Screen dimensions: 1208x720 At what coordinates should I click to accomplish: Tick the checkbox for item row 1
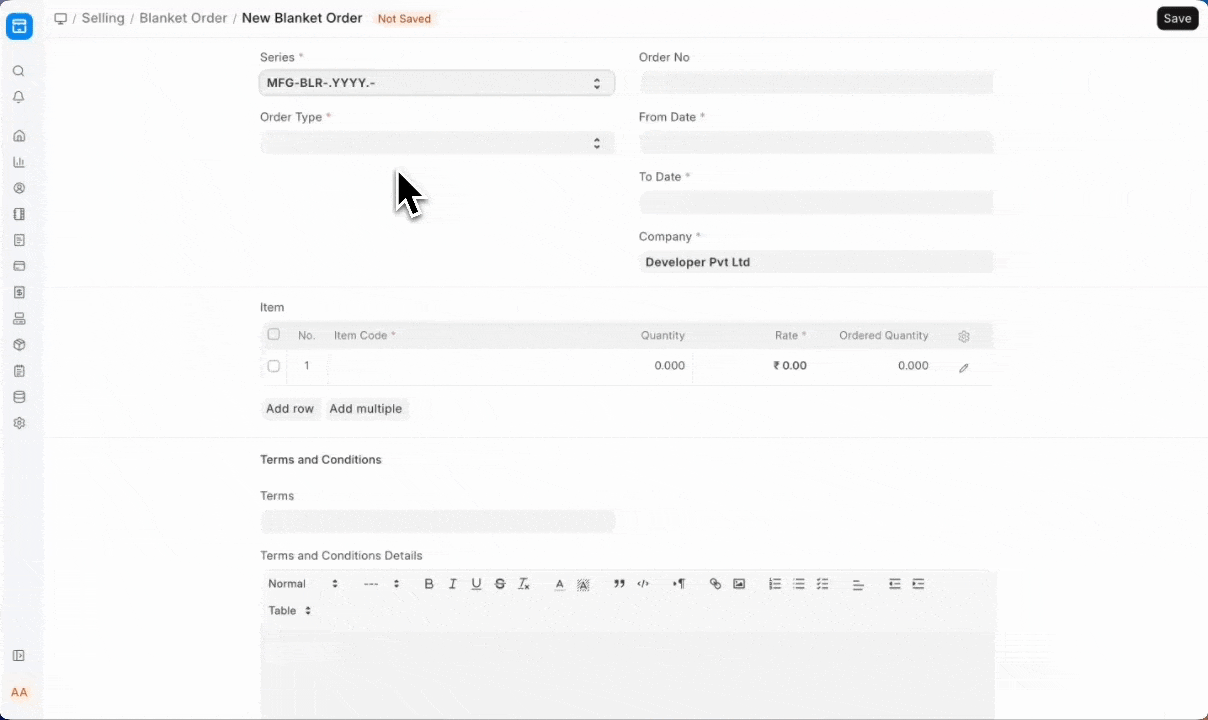pos(274,366)
